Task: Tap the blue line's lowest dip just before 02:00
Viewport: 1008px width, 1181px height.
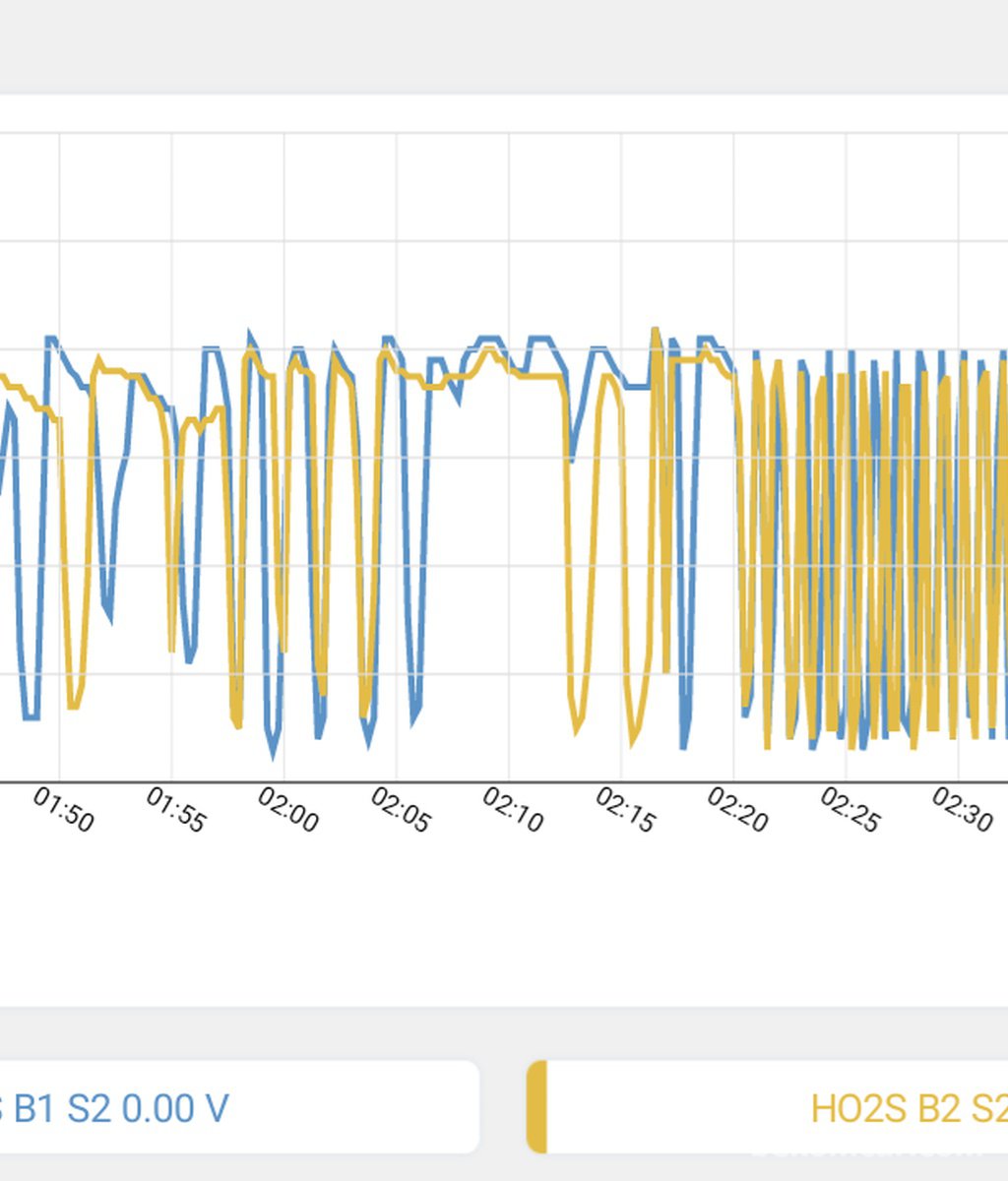Action: pos(274,750)
